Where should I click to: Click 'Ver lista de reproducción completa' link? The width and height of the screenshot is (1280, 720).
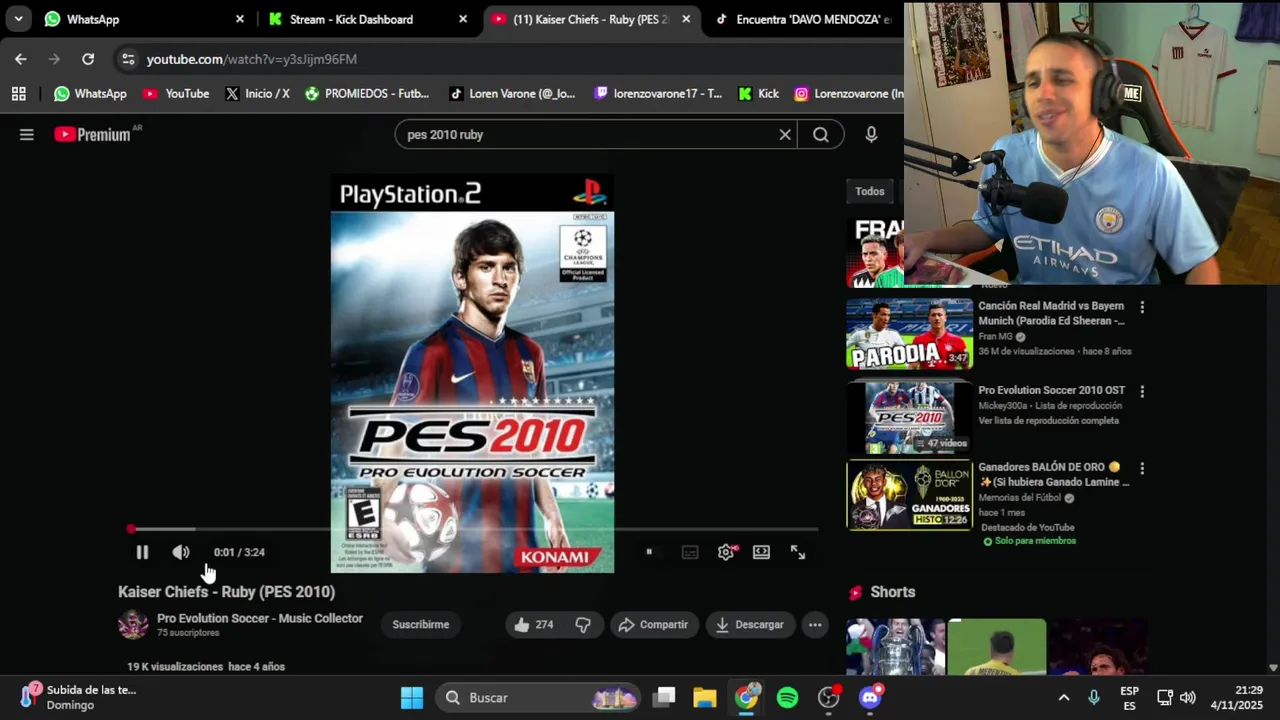(x=1048, y=420)
